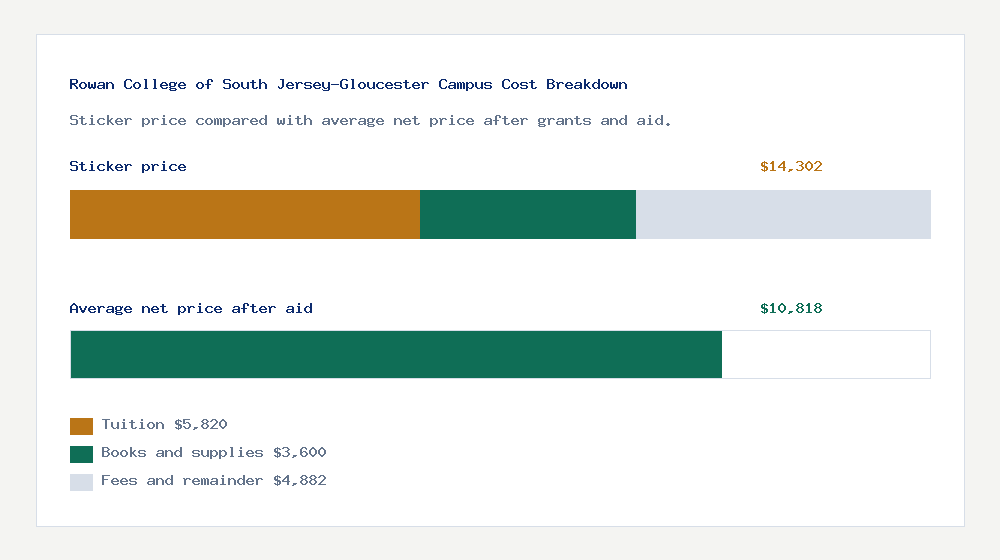The height and width of the screenshot is (560, 1000).
Task: Click the $10,818 net price total
Action: tap(791, 309)
